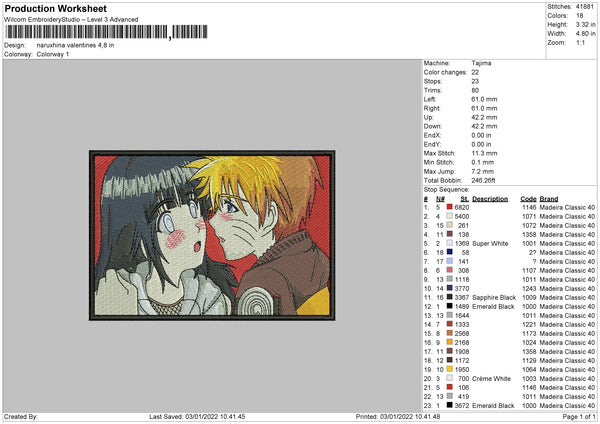Click the brown swatch in stop row 18
The image size is (600, 424).
450,360
